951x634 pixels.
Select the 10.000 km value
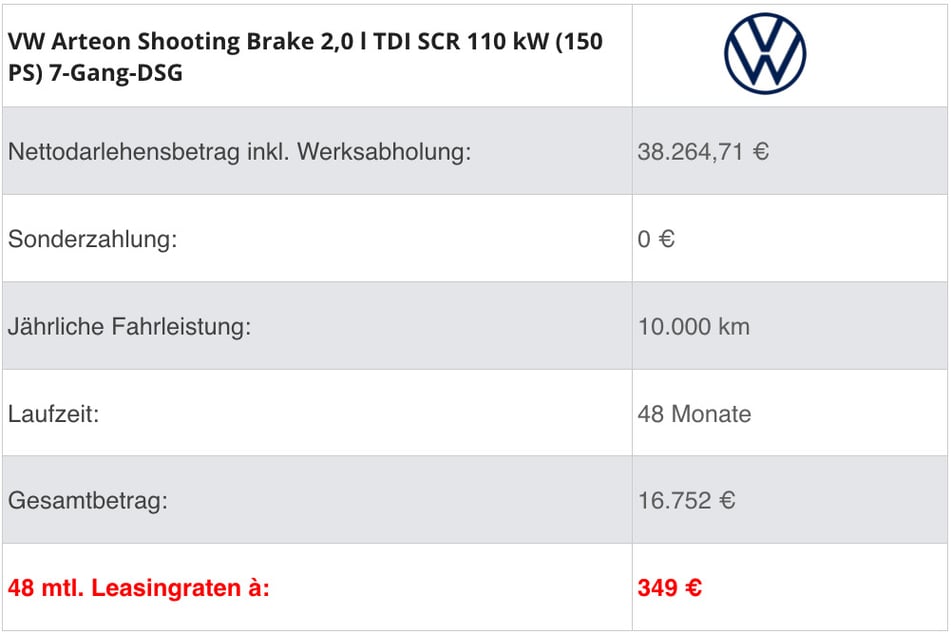[694, 326]
